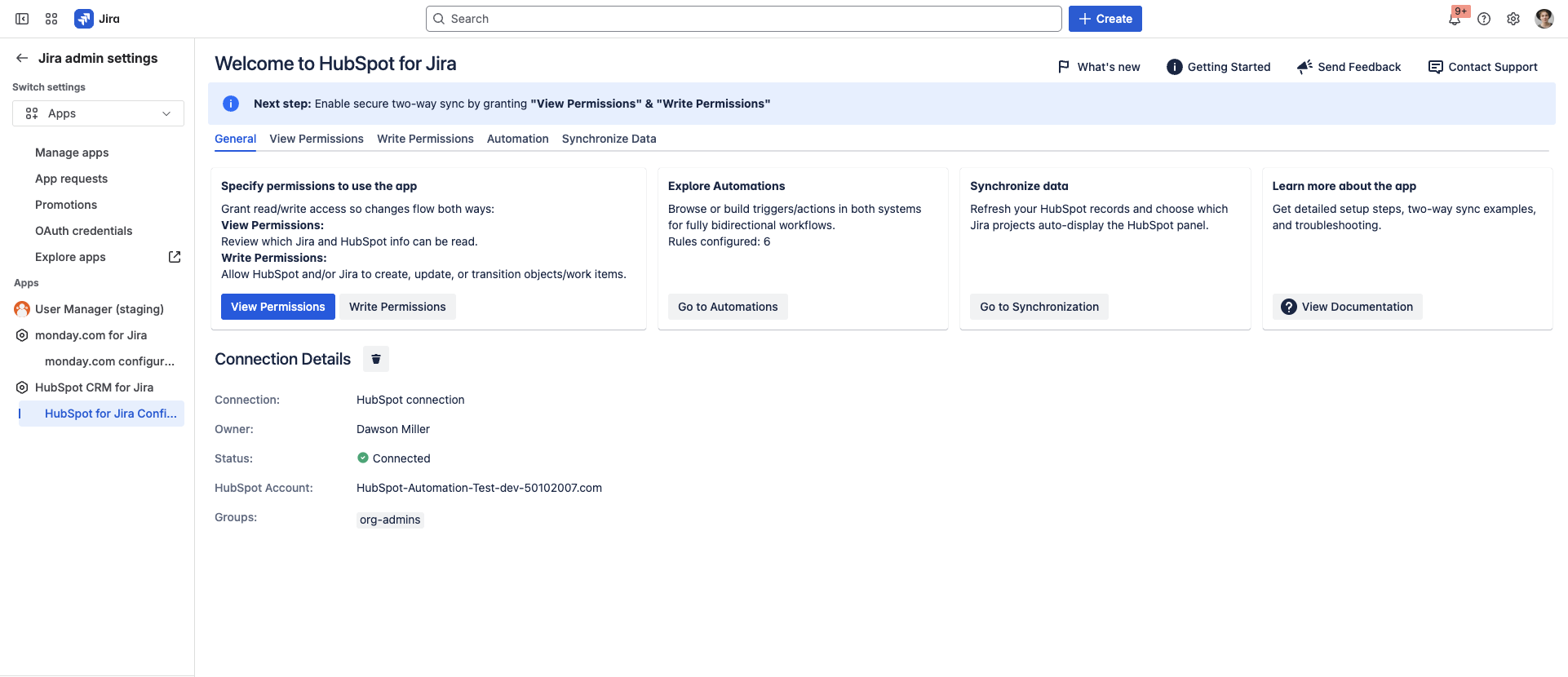1568x677 pixels.
Task: Switch to the Automation tab
Action: (x=518, y=139)
